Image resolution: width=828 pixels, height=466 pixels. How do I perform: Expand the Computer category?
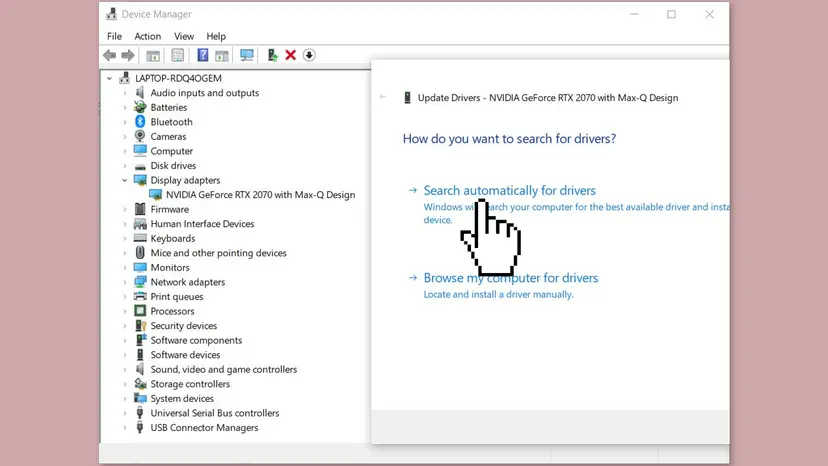125,151
